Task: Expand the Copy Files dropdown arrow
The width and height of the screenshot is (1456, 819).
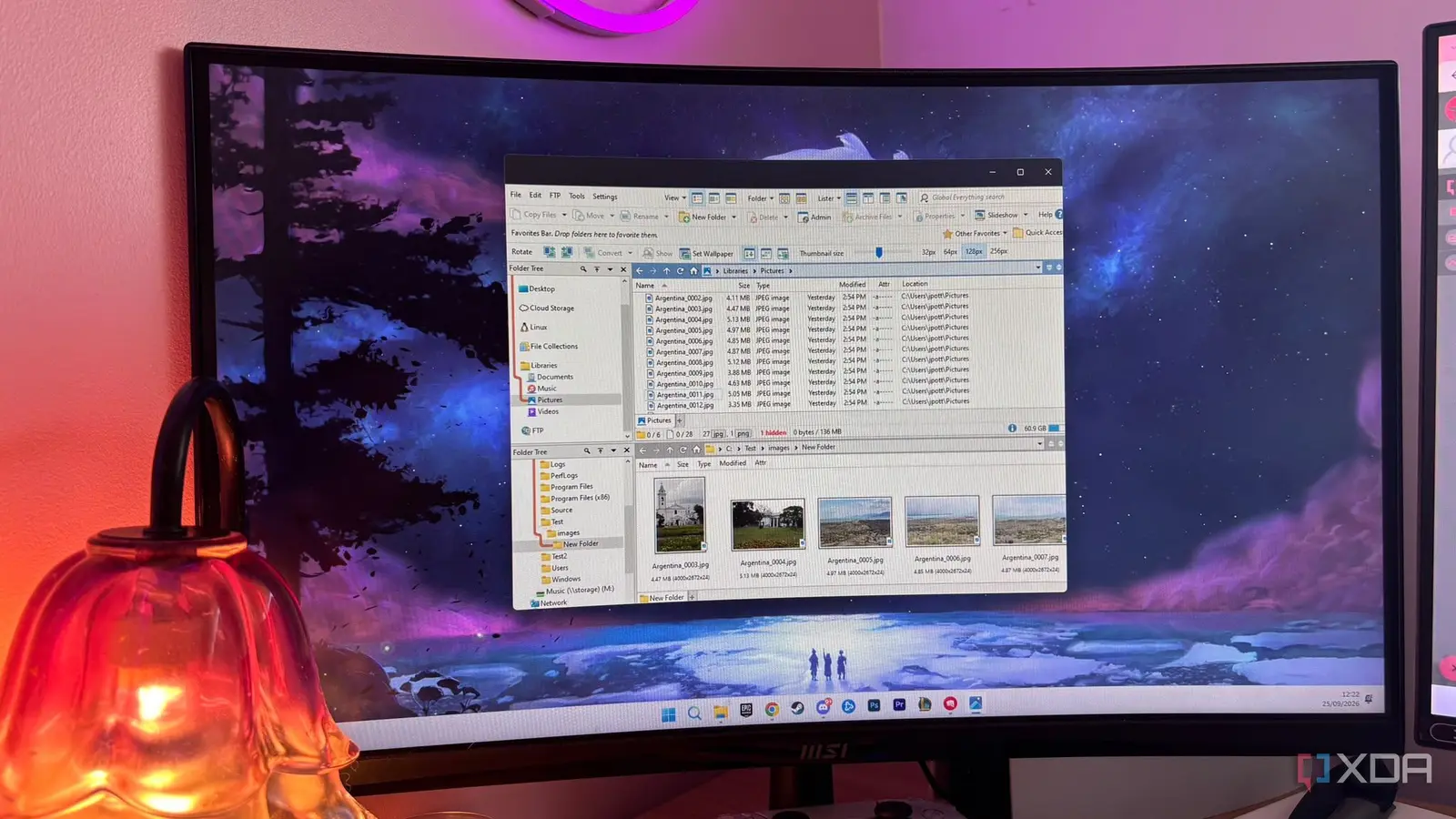Action: pyautogui.click(x=564, y=216)
